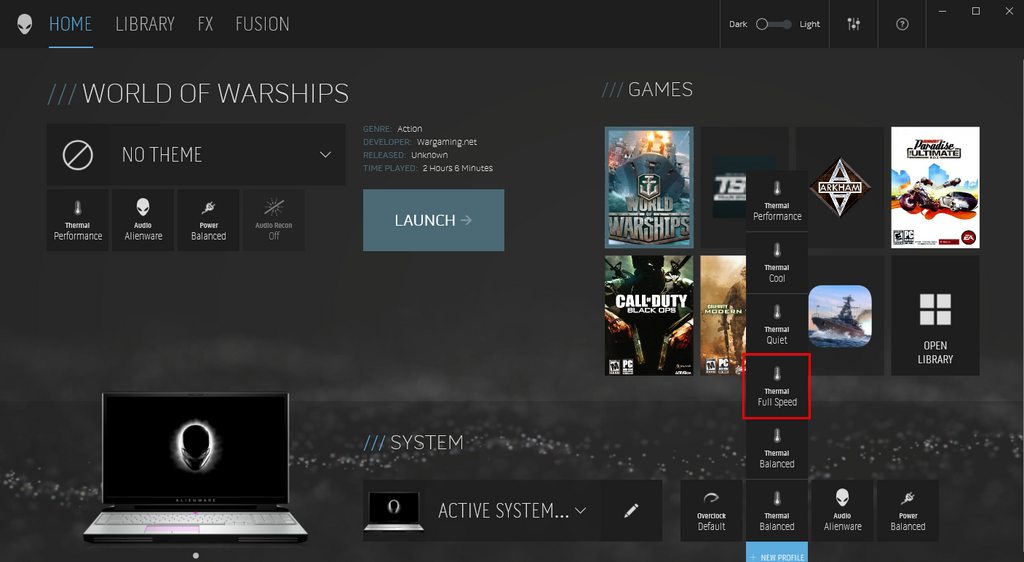Click the Alienware head logo

tap(24, 24)
